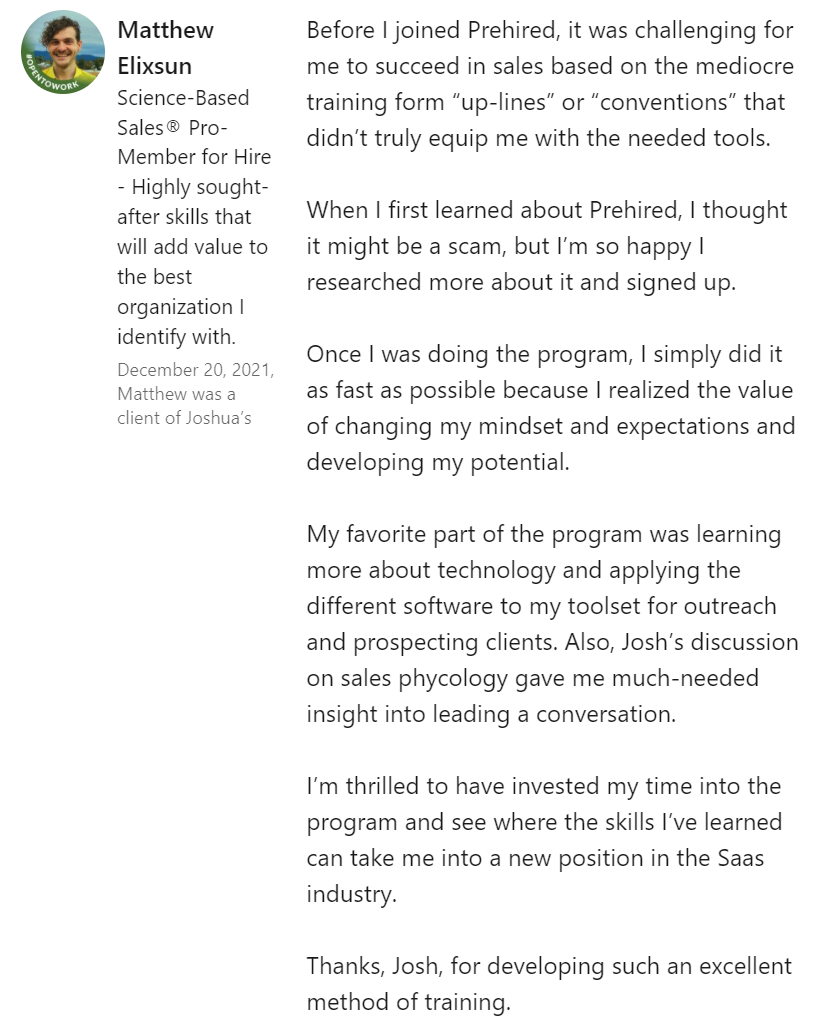Click the "client of Joshua's" relationship text
The height and width of the screenshot is (1027, 832).
(x=184, y=418)
